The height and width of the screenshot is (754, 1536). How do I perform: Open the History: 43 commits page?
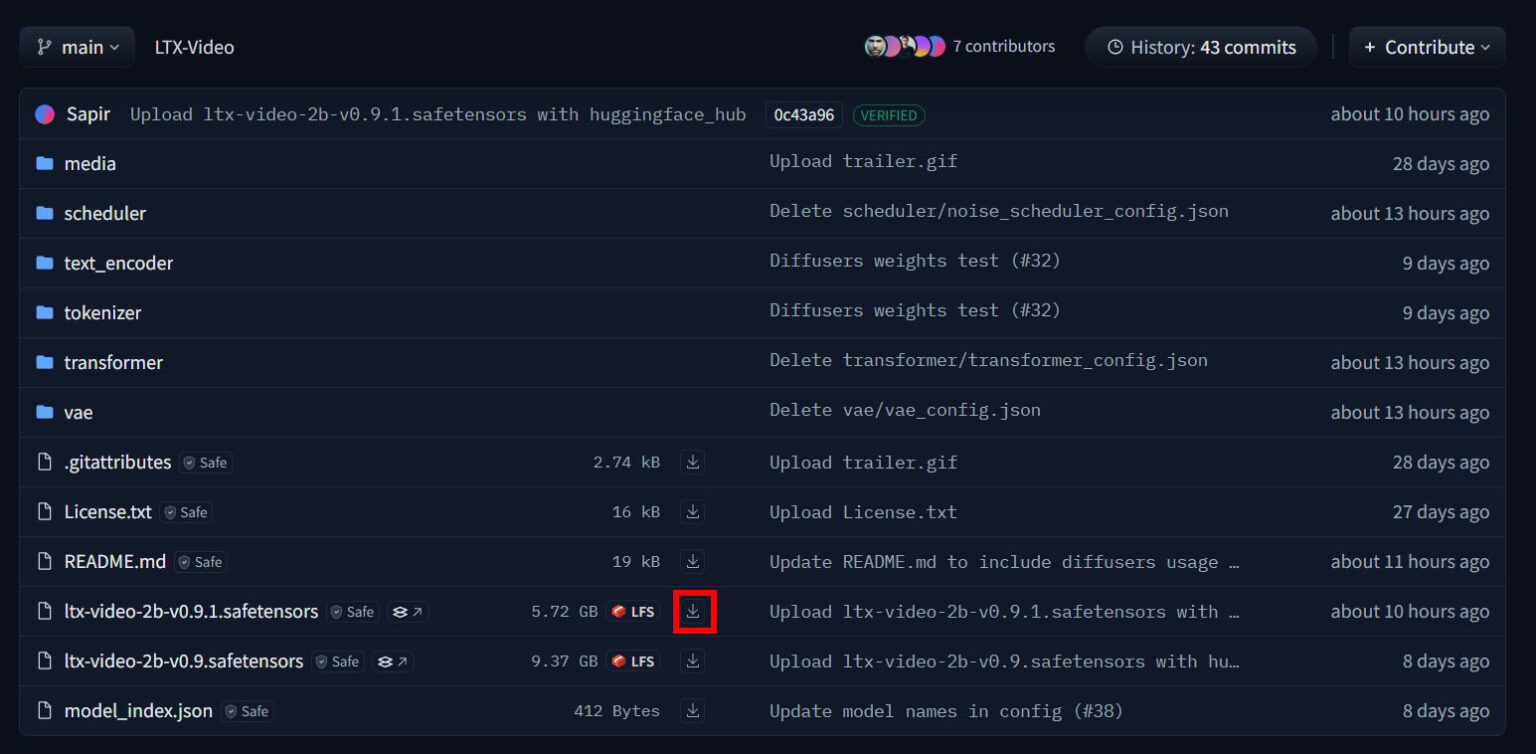(1201, 47)
